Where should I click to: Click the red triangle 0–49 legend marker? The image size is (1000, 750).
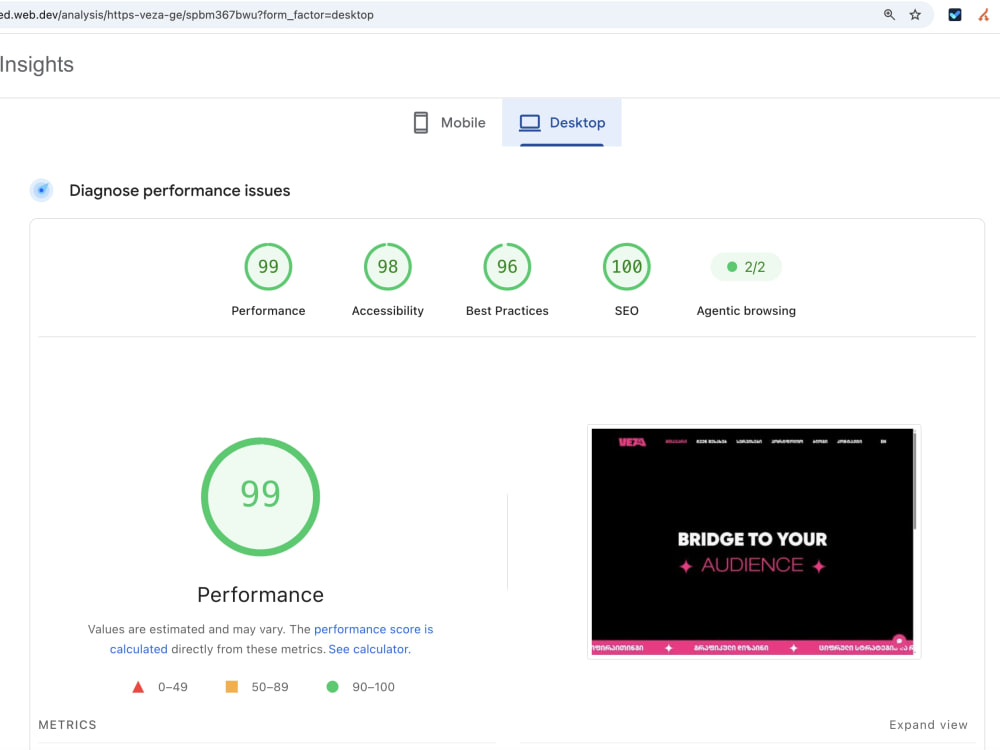[138, 687]
